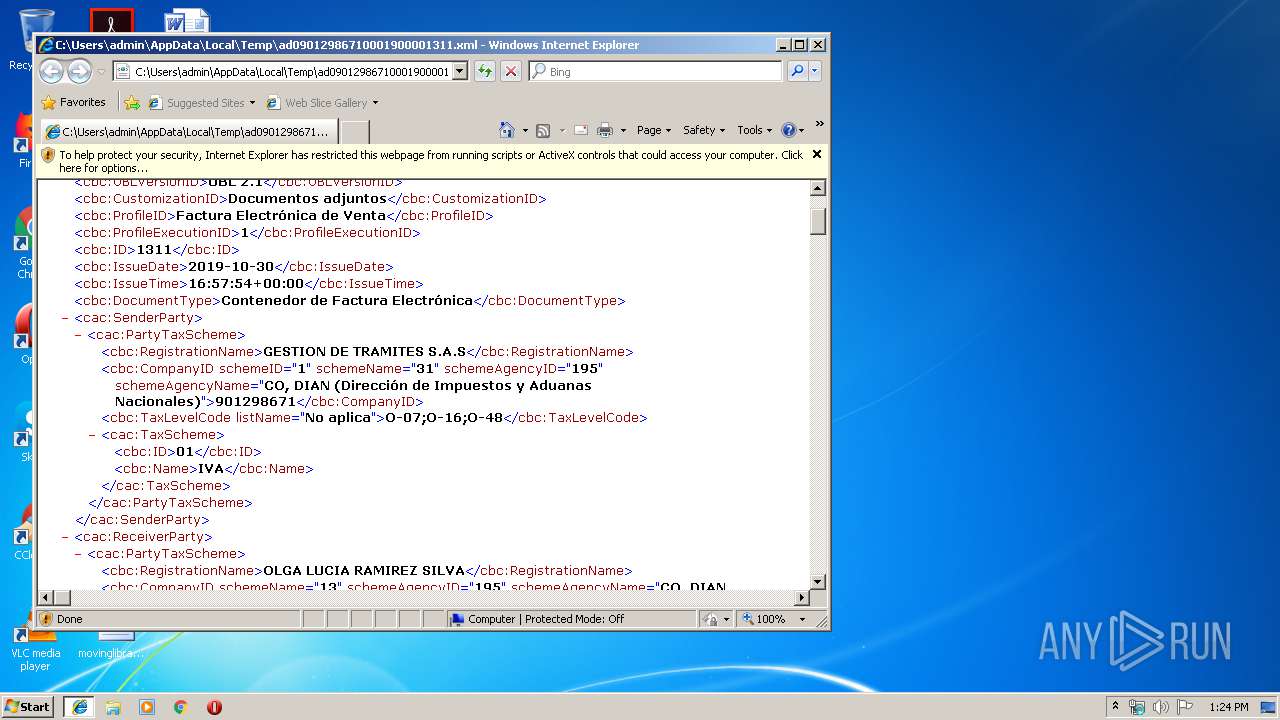Click the Help question mark icon
Viewport: 1280px width, 720px height.
(788, 130)
